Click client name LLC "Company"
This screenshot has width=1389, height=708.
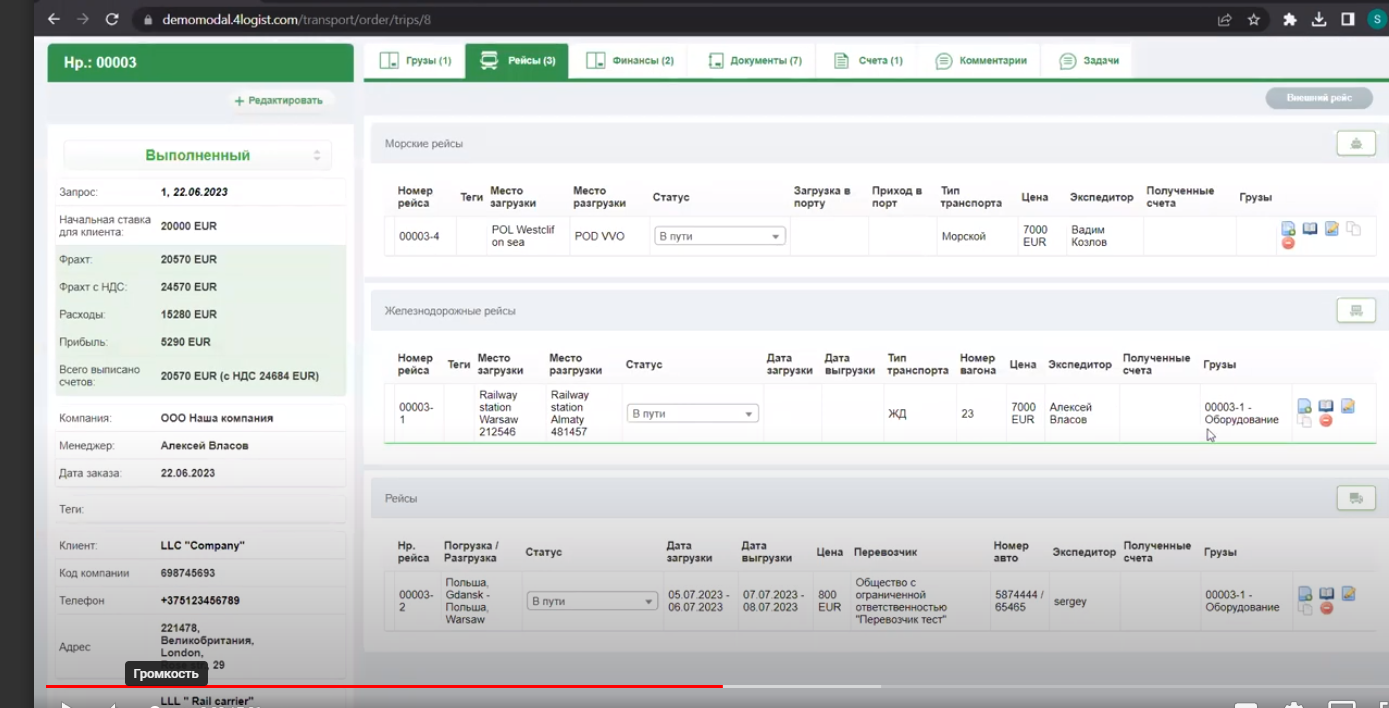coord(203,546)
